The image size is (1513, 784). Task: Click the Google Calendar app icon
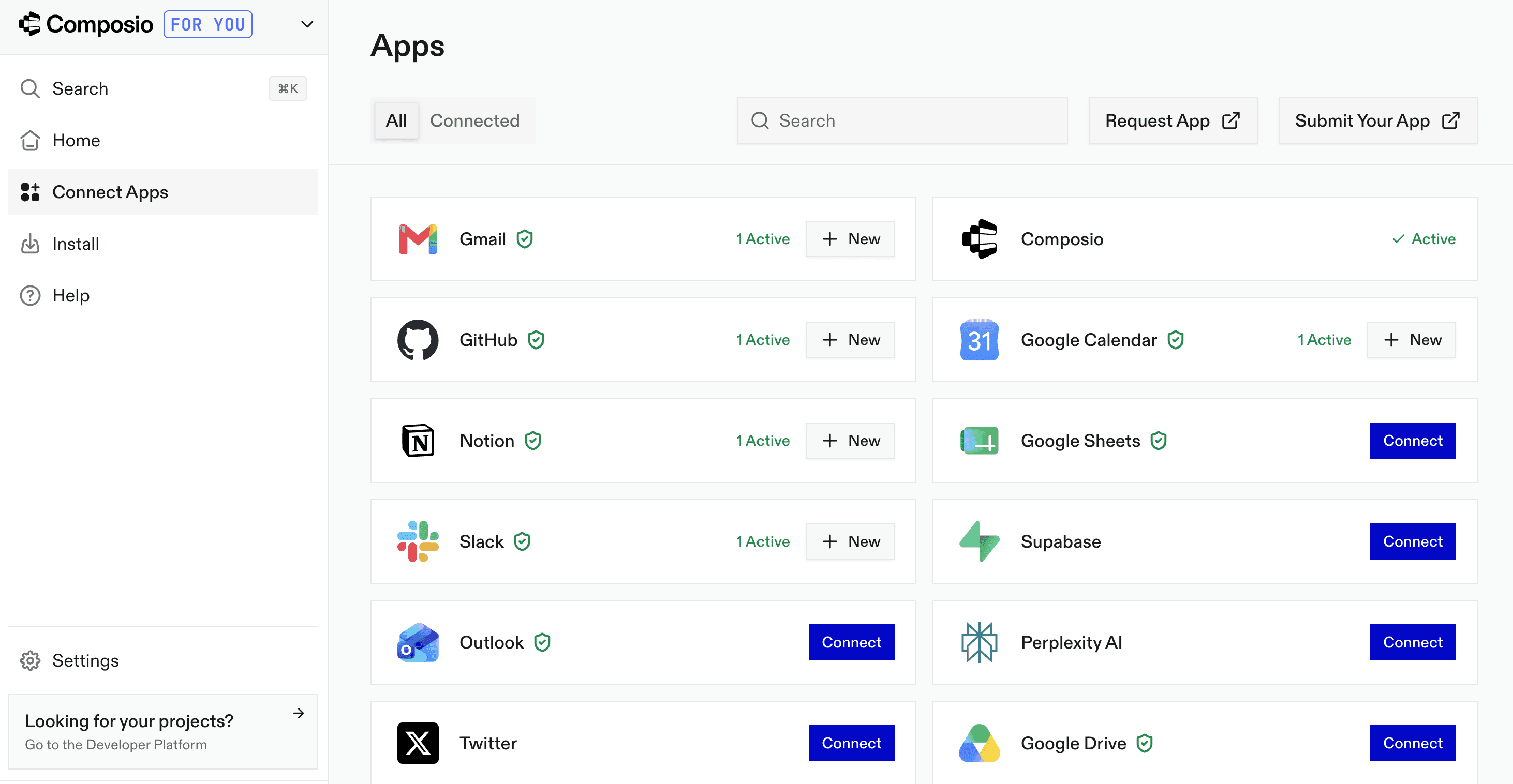[x=979, y=340]
